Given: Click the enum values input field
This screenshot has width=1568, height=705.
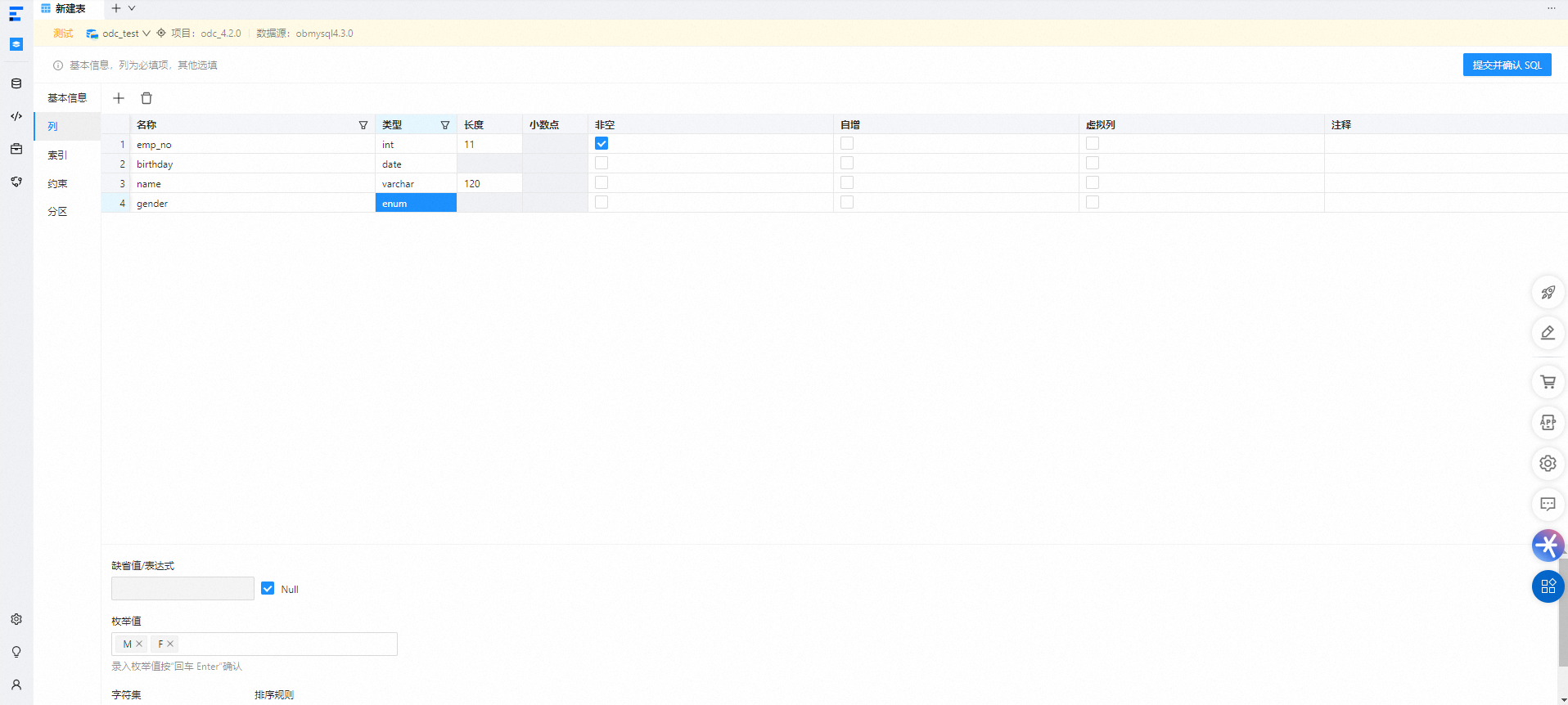Looking at the screenshot, I should [x=255, y=644].
